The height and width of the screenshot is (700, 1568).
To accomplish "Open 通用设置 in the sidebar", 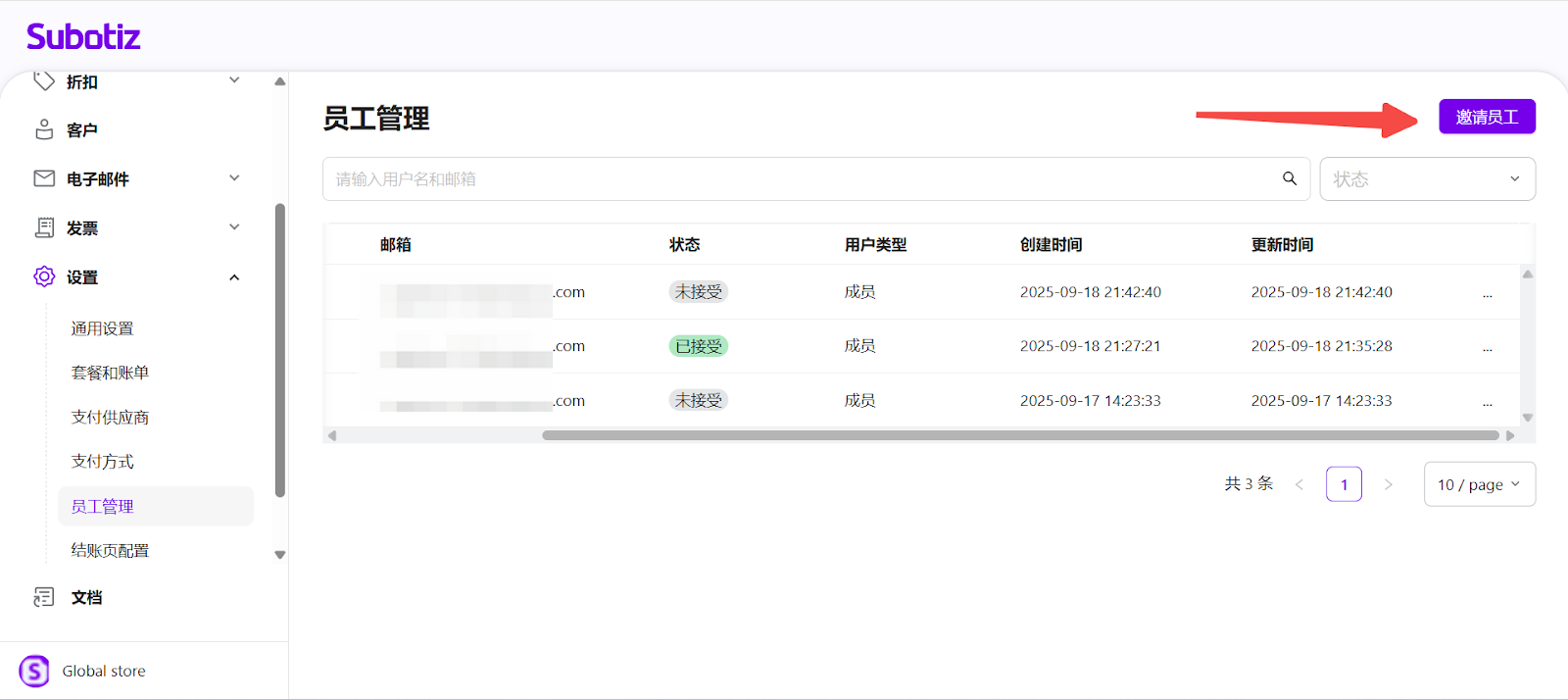I will pyautogui.click(x=102, y=328).
